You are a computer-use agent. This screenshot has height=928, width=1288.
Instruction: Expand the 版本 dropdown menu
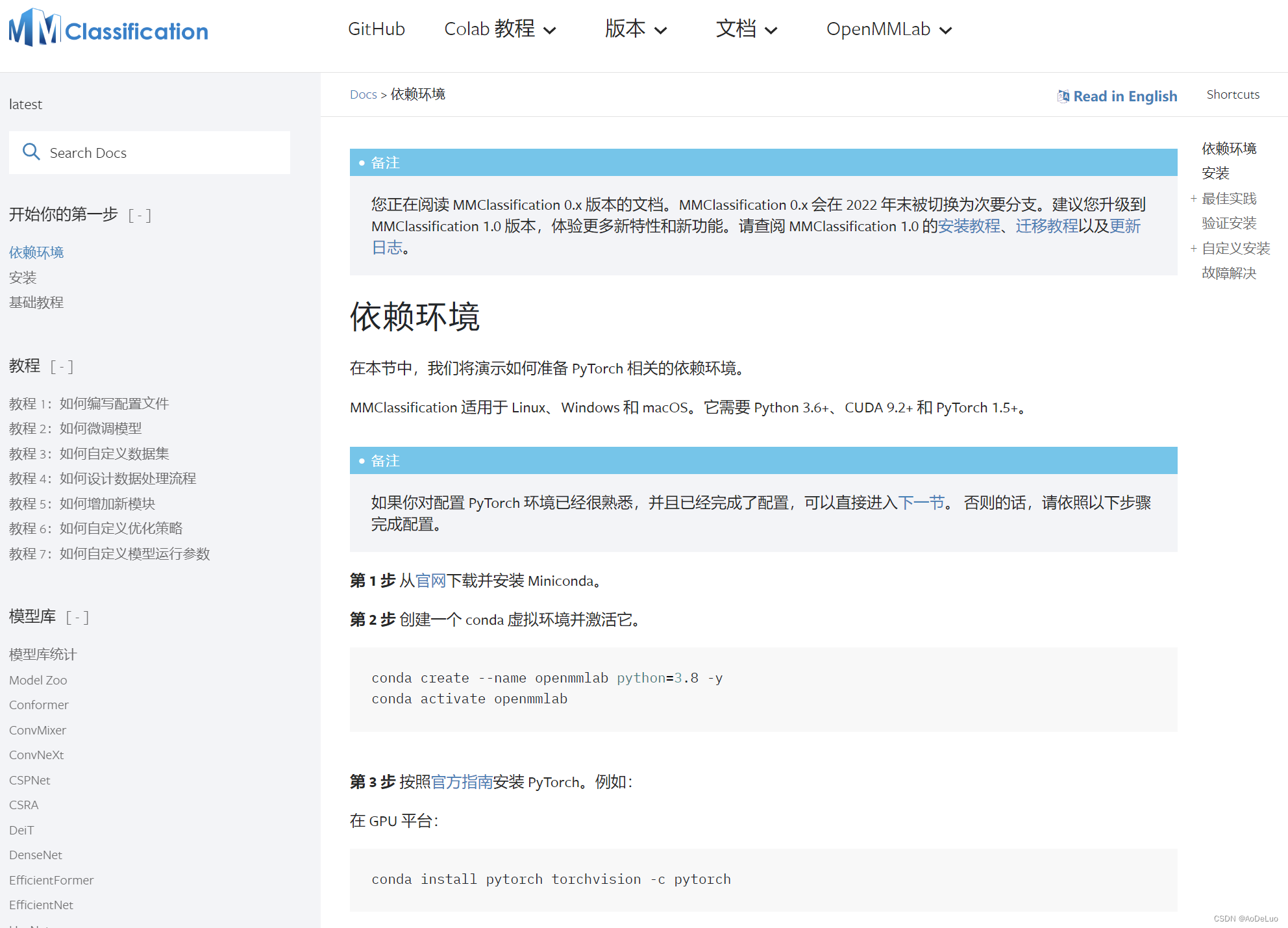[x=636, y=29]
